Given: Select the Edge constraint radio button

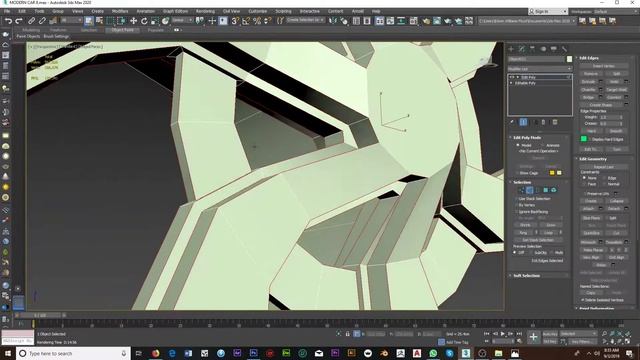Looking at the screenshot, I should tap(604, 178).
